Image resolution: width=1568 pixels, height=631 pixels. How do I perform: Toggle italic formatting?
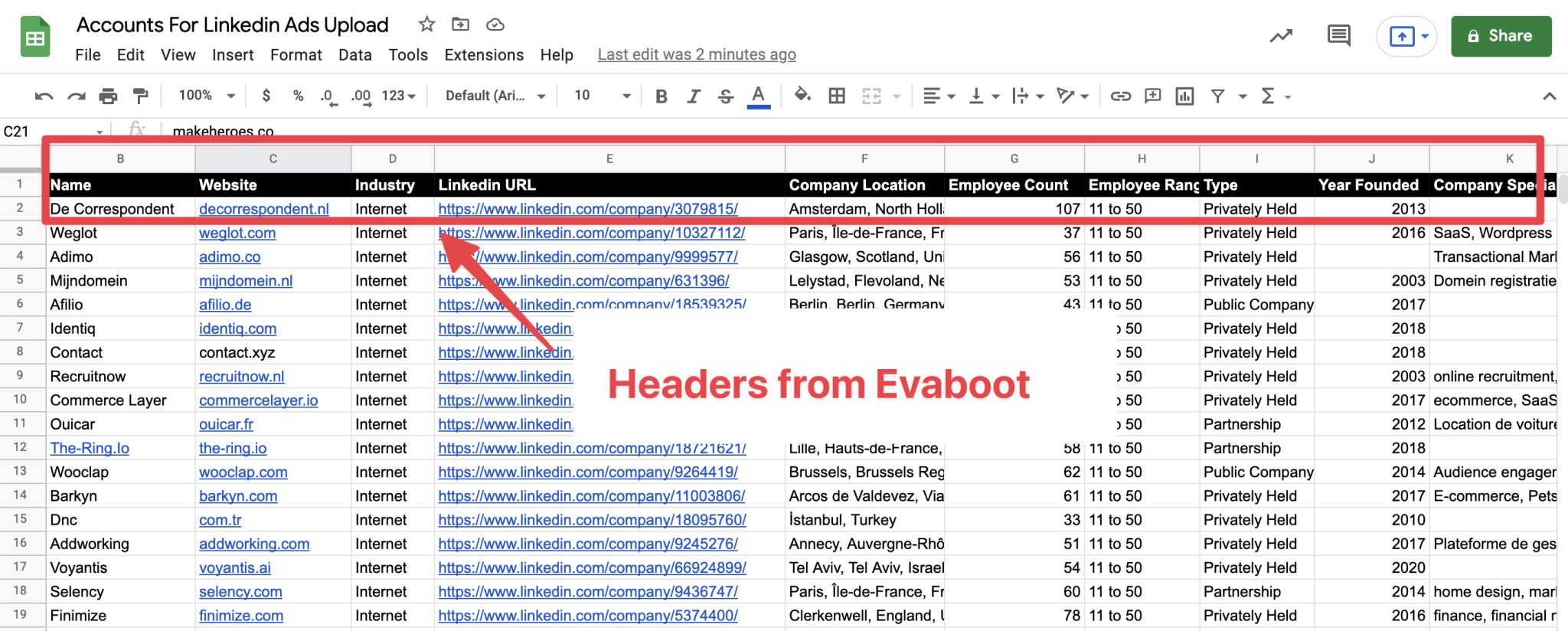click(x=694, y=96)
